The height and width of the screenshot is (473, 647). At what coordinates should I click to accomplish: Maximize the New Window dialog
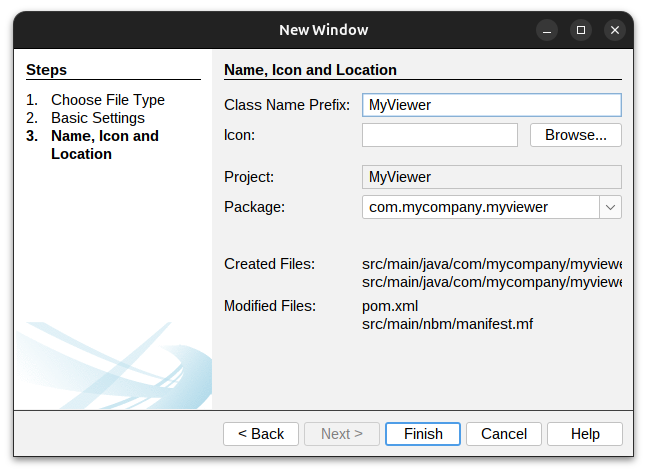click(581, 30)
